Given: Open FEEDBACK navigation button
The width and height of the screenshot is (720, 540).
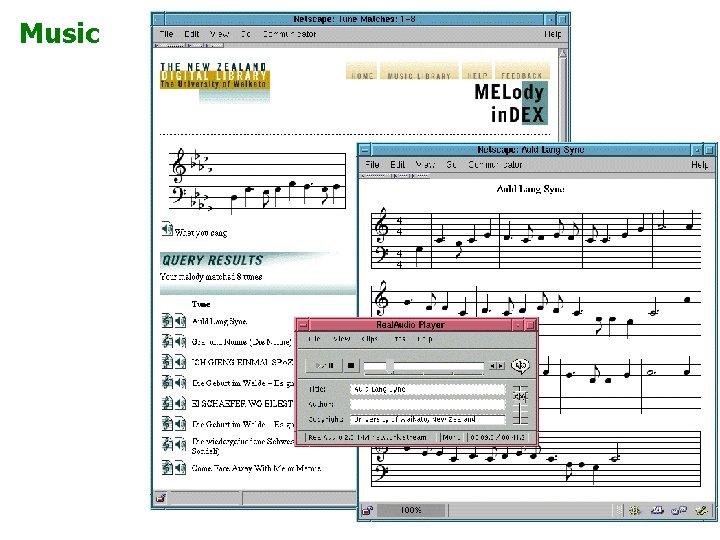Looking at the screenshot, I should point(522,72).
